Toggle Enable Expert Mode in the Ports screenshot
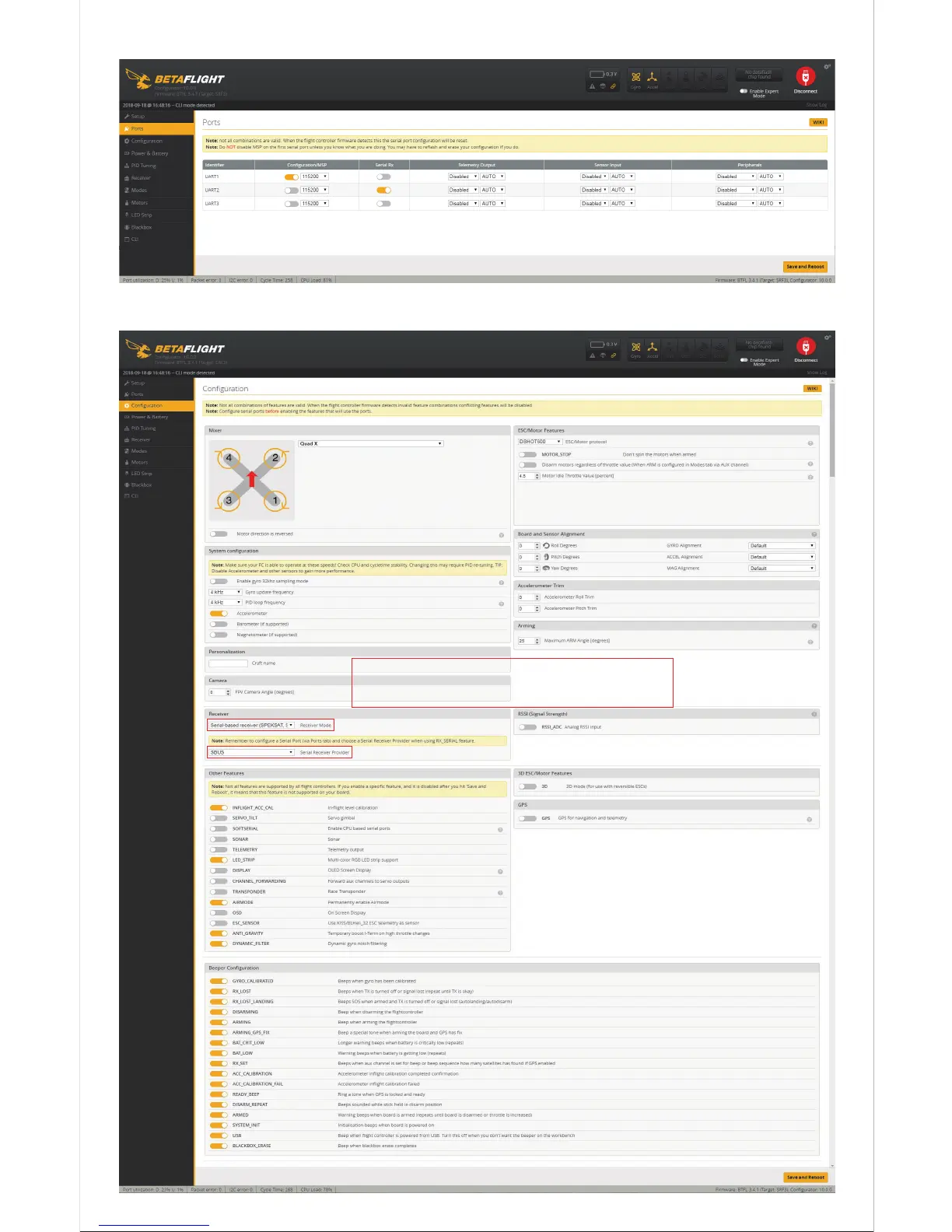The width and height of the screenshot is (952, 1232). point(744,91)
